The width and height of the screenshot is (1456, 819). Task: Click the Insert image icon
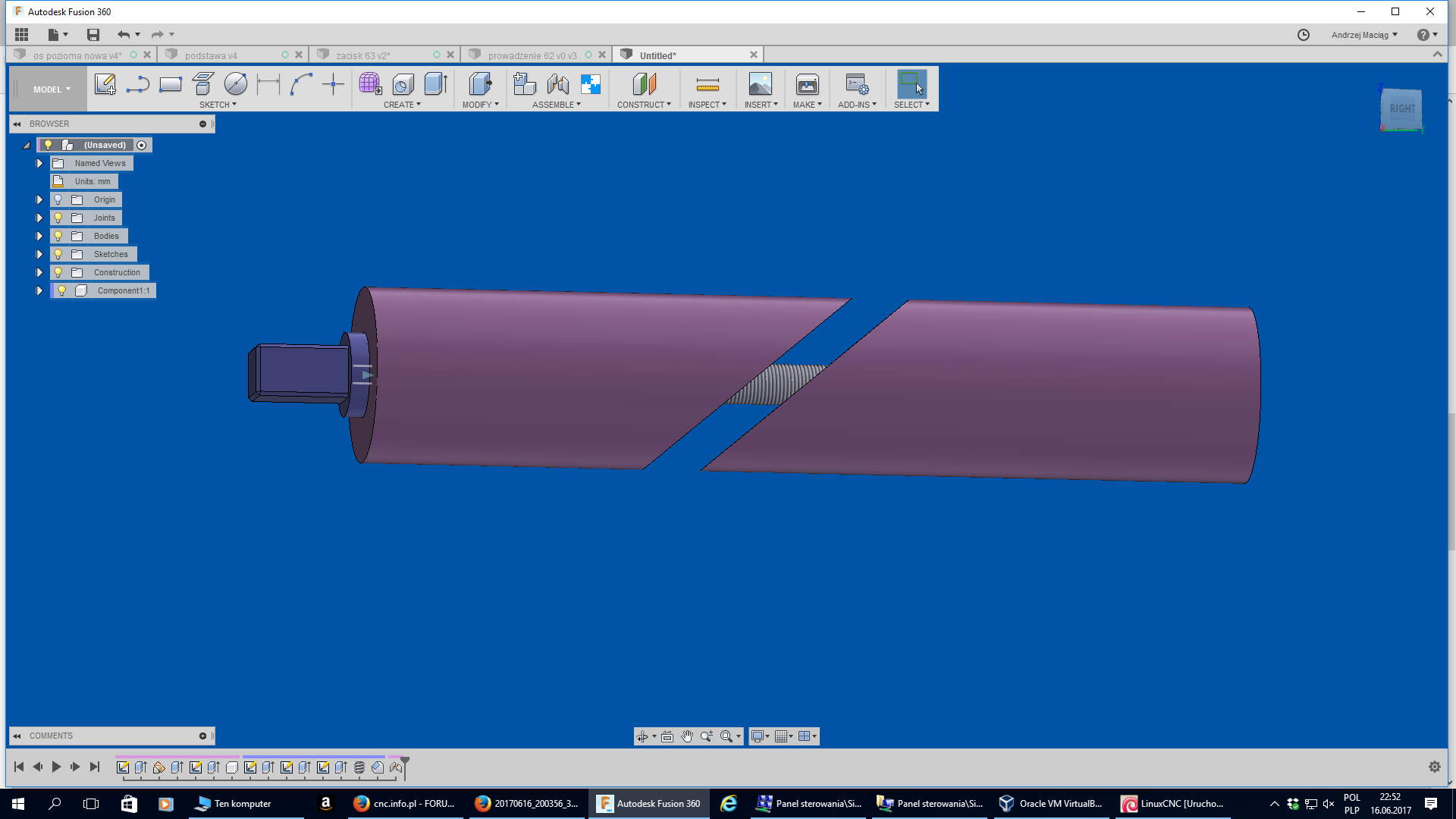click(760, 84)
